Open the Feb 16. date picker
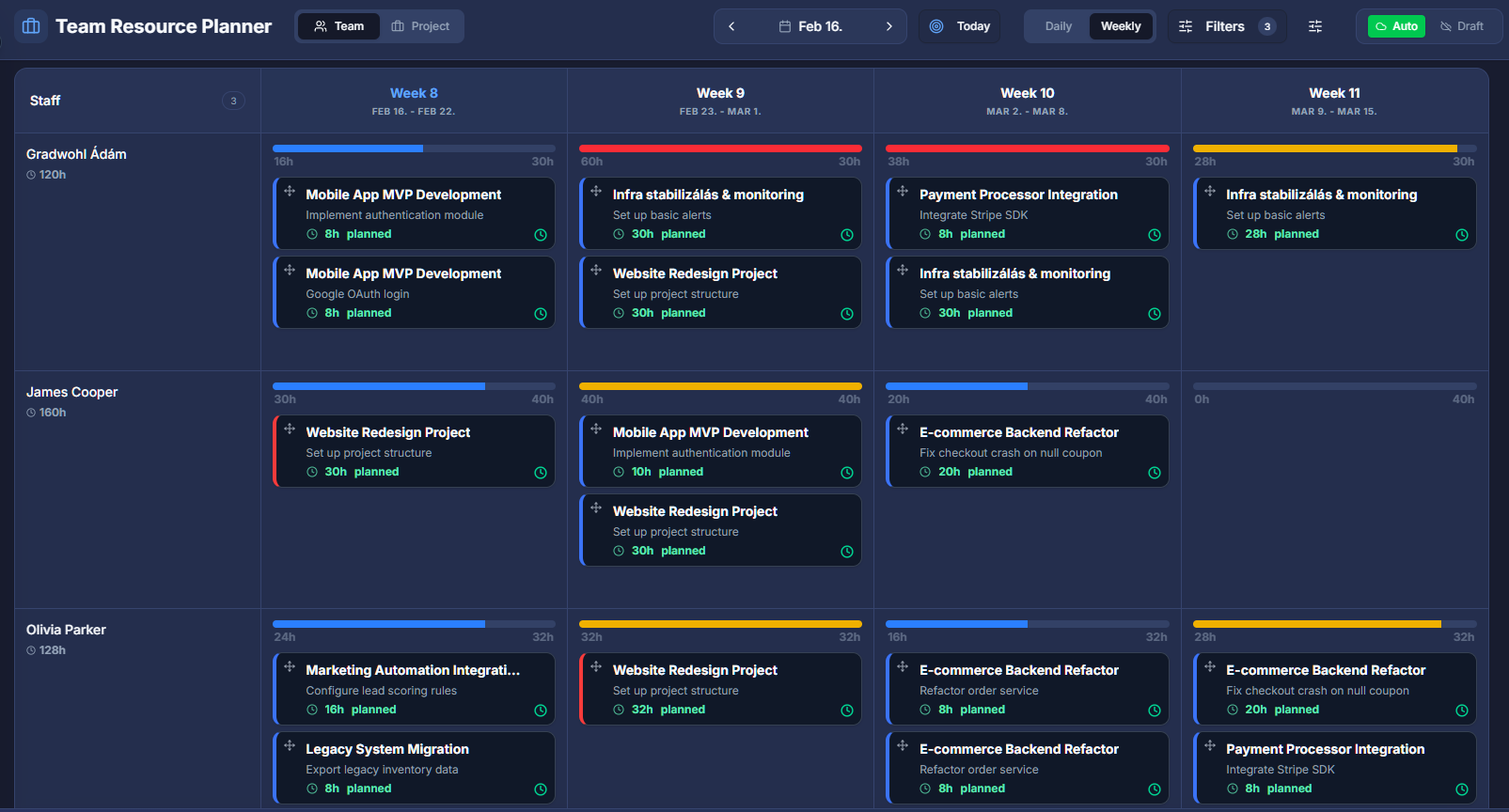 point(810,26)
